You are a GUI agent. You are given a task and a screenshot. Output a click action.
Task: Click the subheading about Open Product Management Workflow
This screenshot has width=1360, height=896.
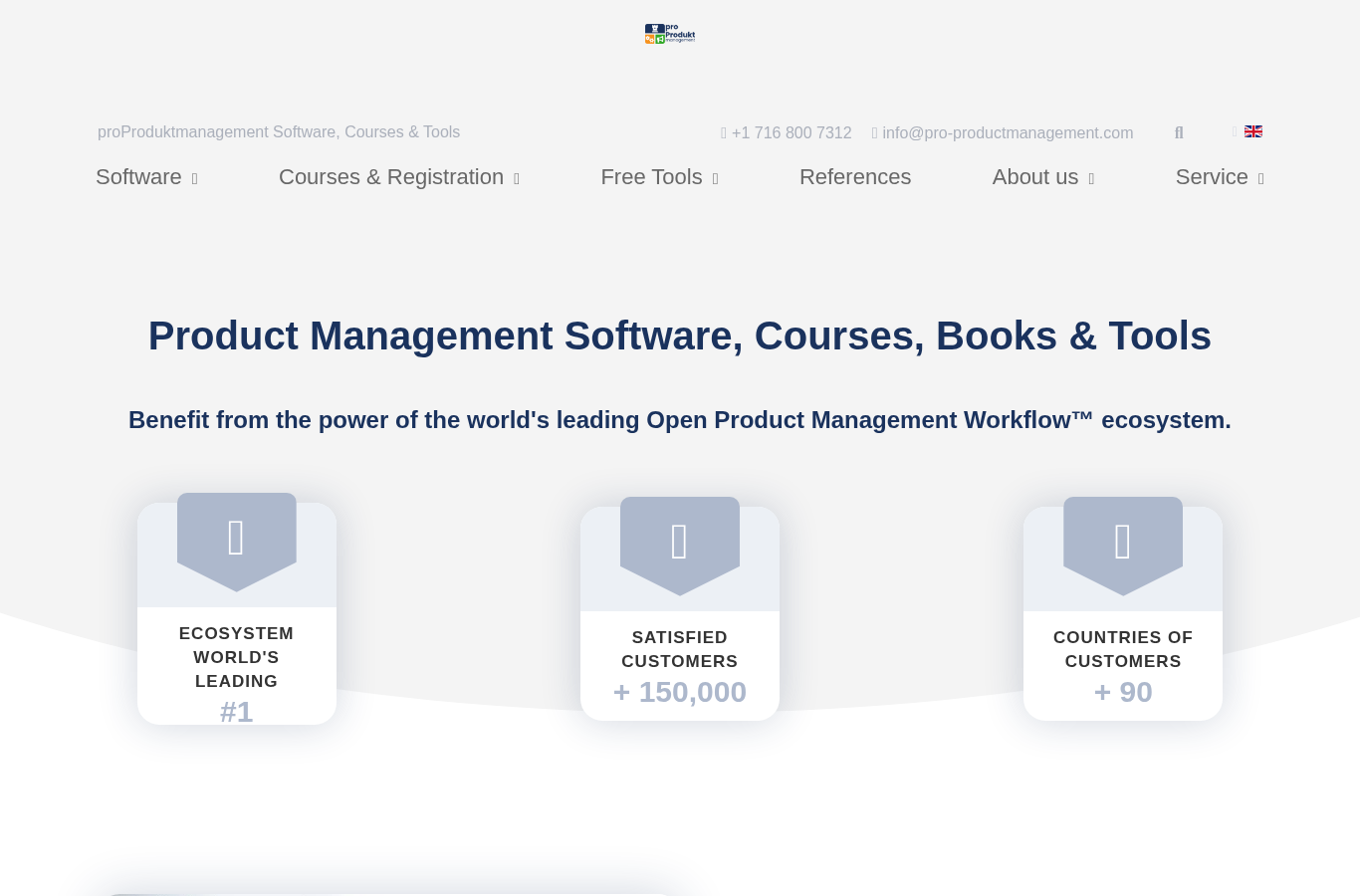(680, 420)
